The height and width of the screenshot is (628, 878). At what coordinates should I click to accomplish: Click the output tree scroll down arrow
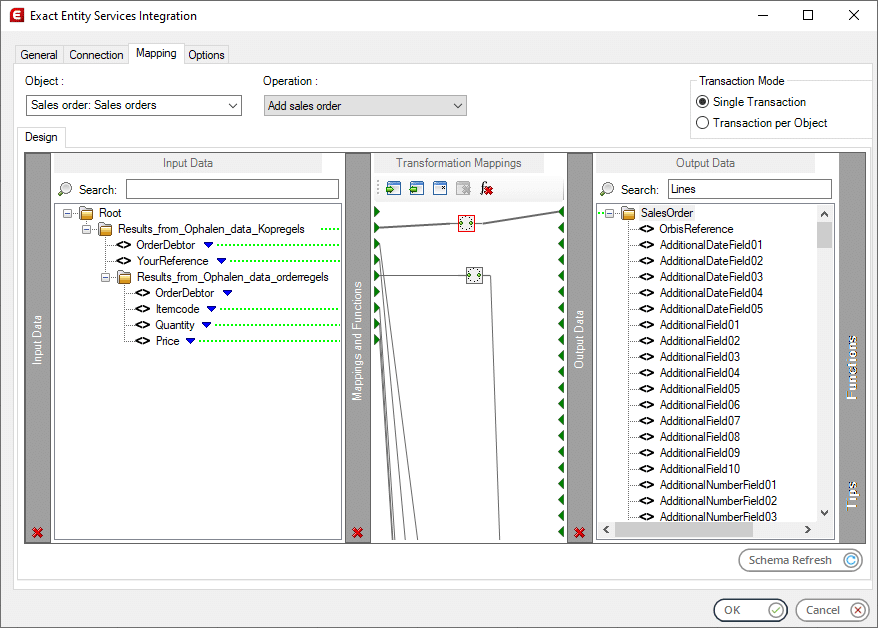click(824, 513)
